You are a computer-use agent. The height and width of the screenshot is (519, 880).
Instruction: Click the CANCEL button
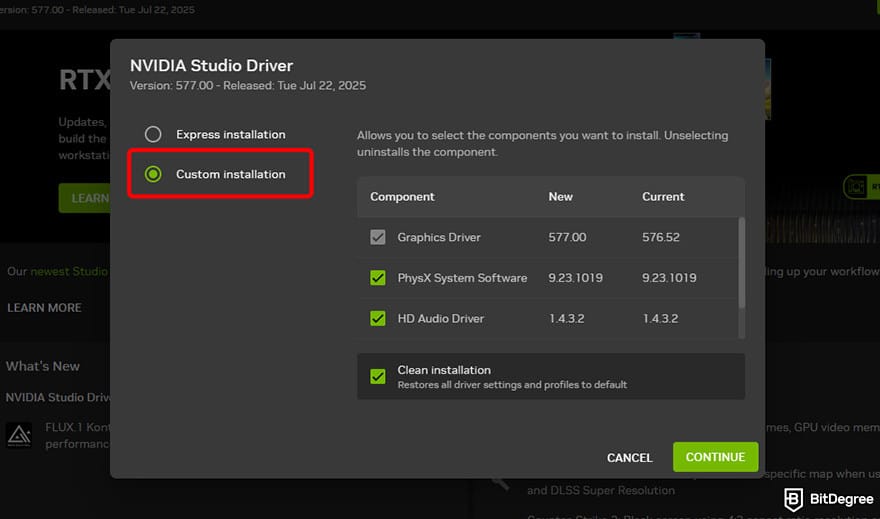point(630,458)
